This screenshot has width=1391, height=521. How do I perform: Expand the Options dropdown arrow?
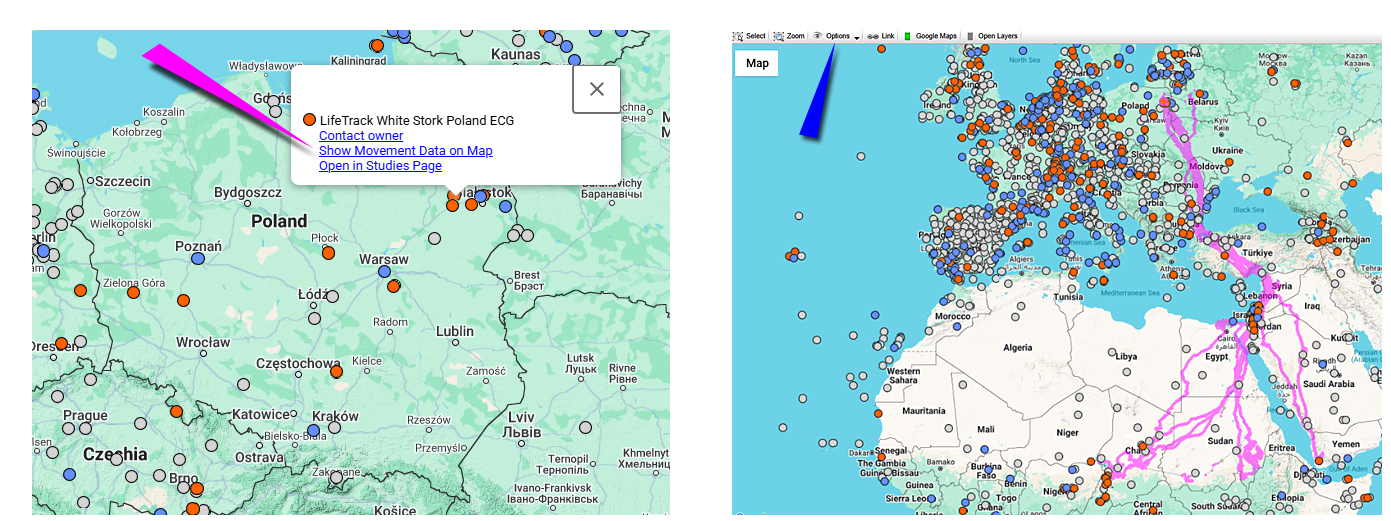[x=857, y=37]
